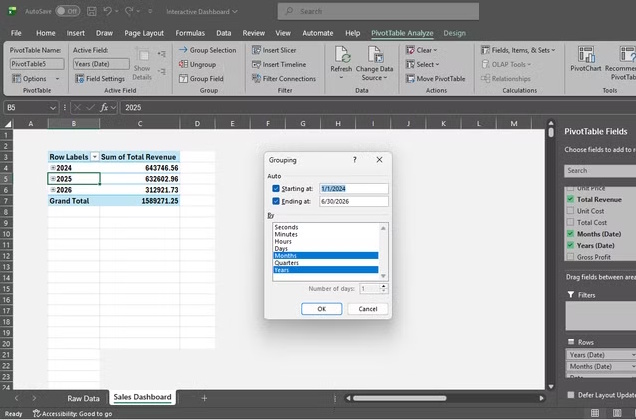
Task: Deselect Months in the By list
Action: (x=326, y=256)
